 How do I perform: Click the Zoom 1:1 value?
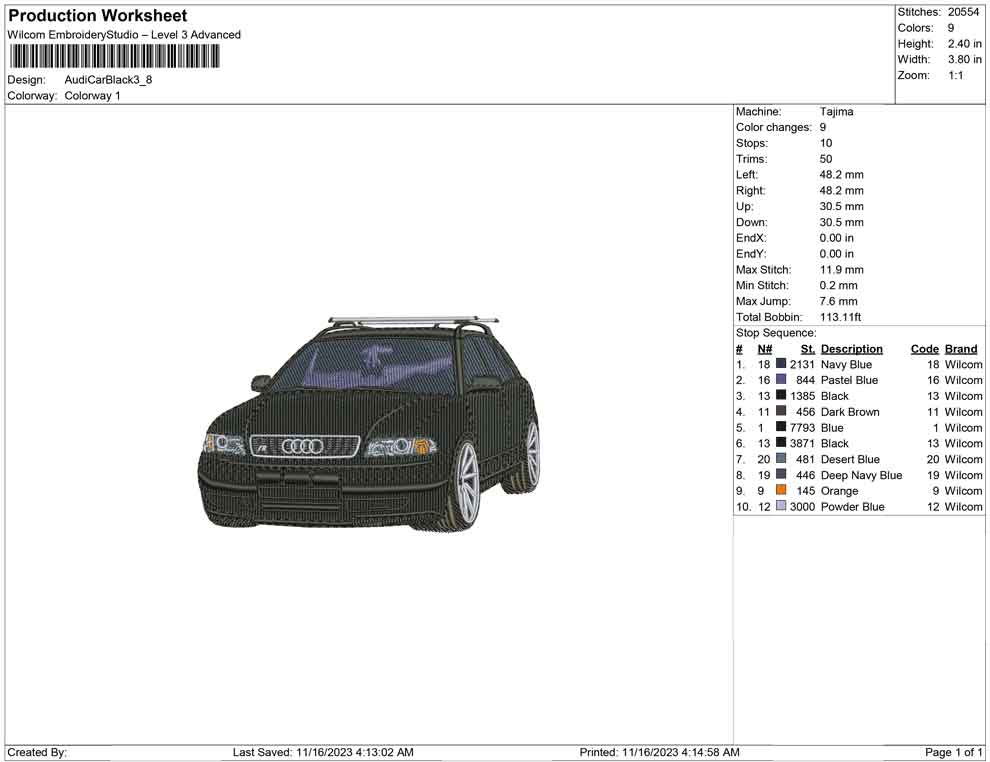958,74
